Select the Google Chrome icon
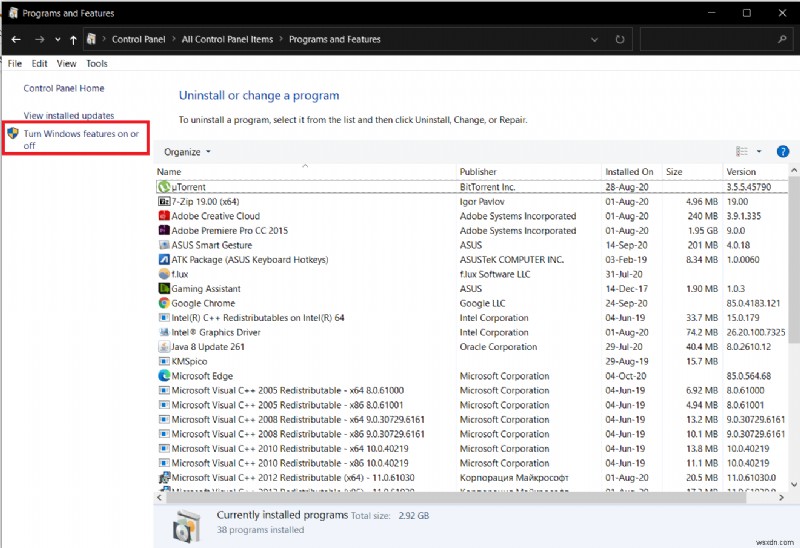This screenshot has height=548, width=800. pyautogui.click(x=164, y=303)
